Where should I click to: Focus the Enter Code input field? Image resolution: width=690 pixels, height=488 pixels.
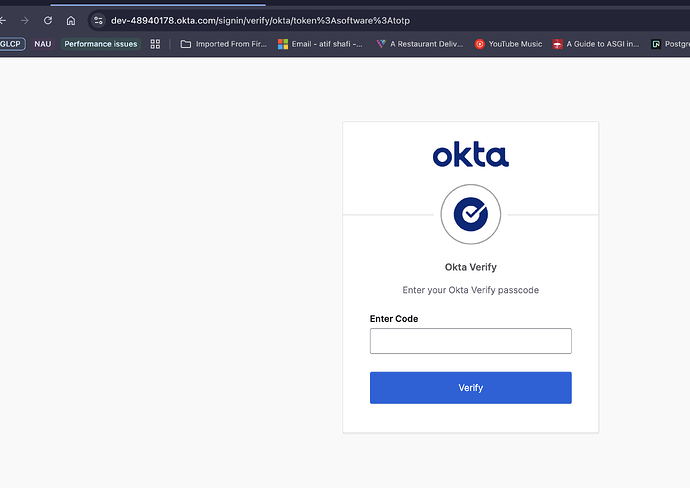(470, 341)
